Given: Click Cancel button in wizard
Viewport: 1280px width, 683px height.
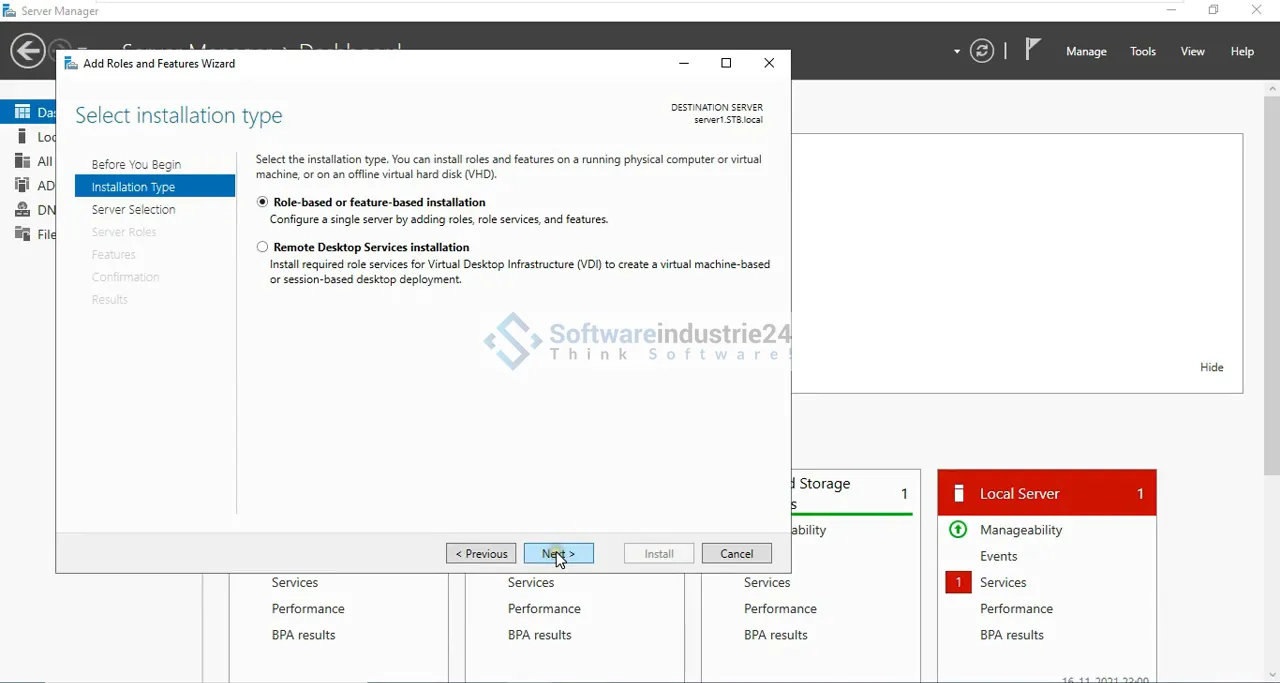Looking at the screenshot, I should pyautogui.click(x=736, y=554).
